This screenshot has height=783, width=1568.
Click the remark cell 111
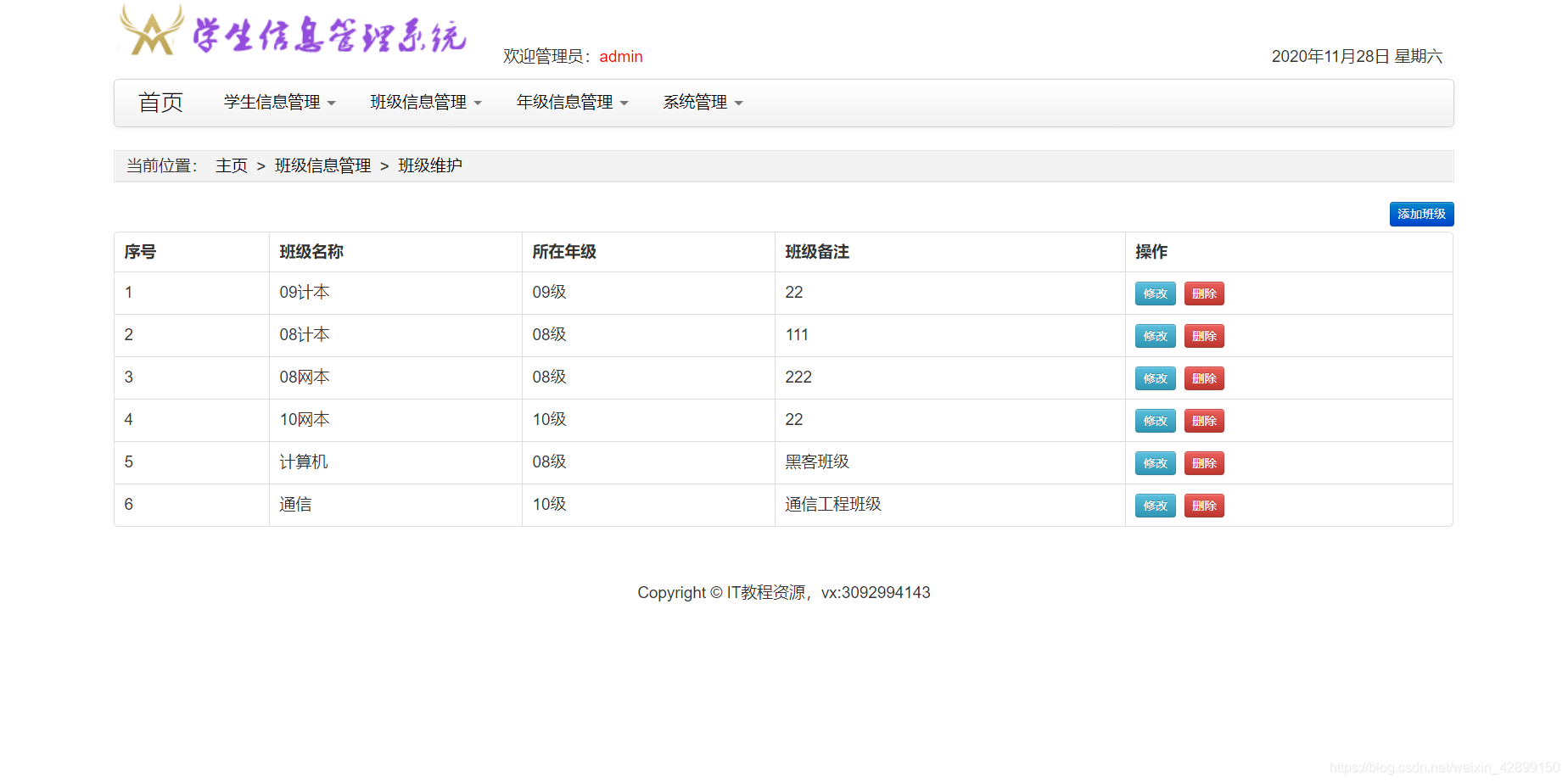coord(950,335)
